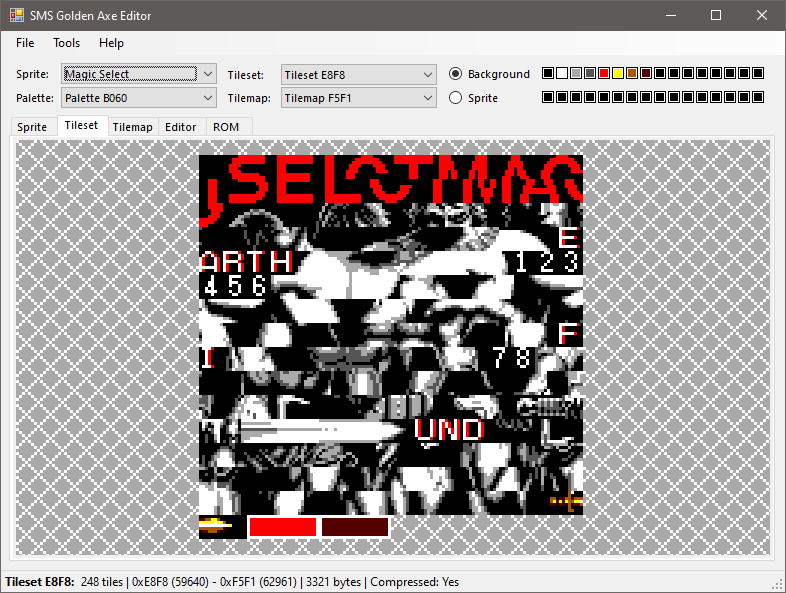
Task: Expand the Sprite dropdown showing Magic Select
Action: pyautogui.click(x=139, y=74)
